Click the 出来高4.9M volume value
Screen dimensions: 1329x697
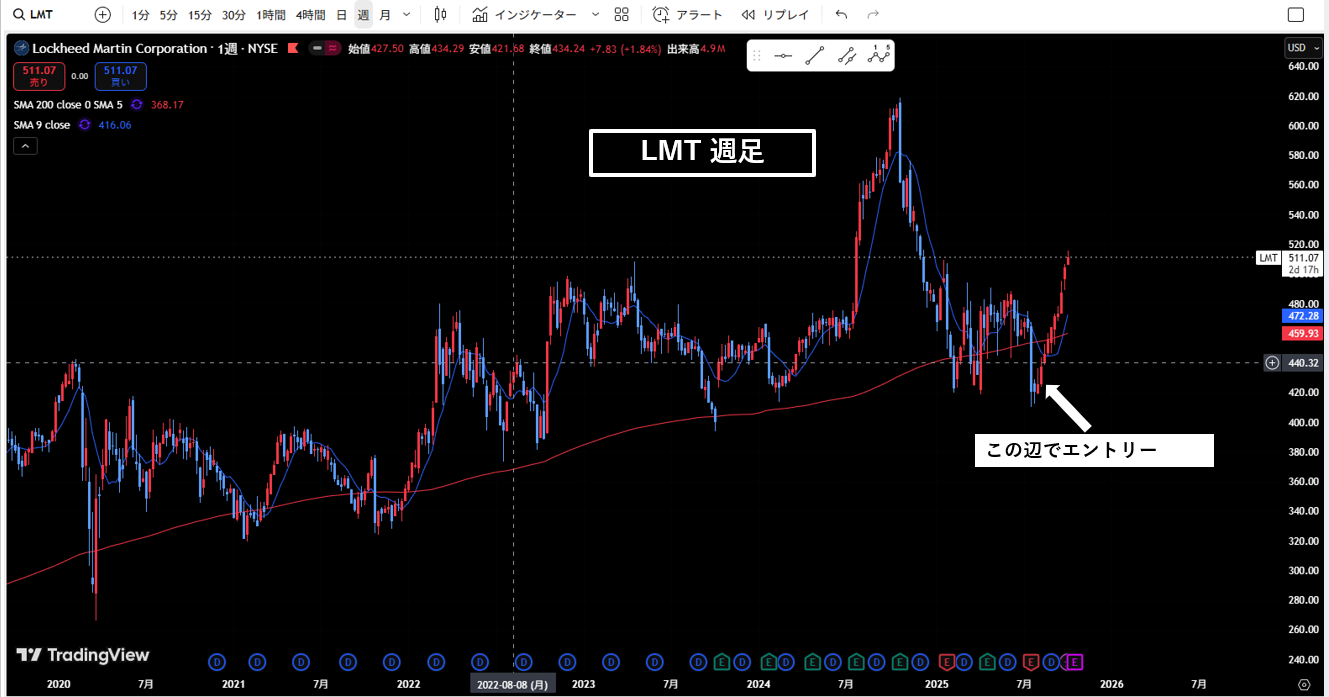click(695, 48)
